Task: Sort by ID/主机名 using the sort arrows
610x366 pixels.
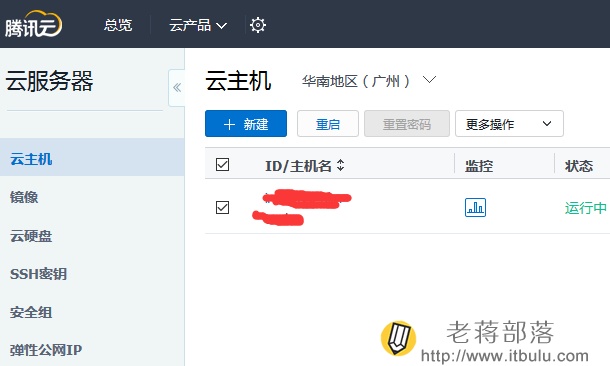Action: tap(340, 165)
